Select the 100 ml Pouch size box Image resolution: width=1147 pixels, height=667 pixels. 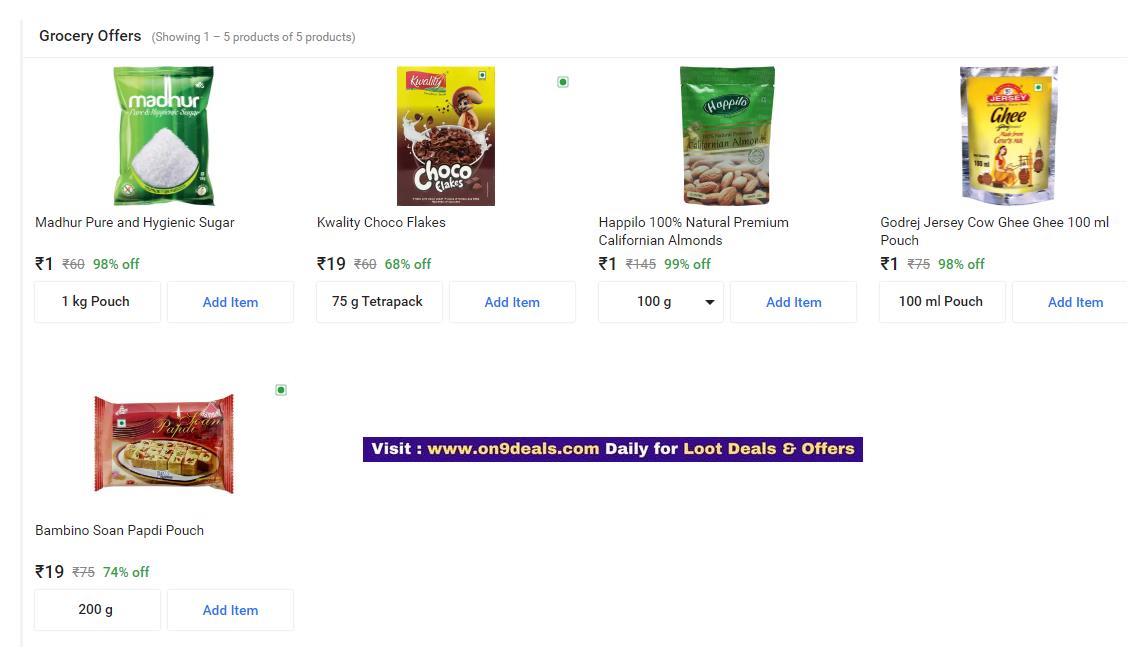pyautogui.click(x=942, y=302)
